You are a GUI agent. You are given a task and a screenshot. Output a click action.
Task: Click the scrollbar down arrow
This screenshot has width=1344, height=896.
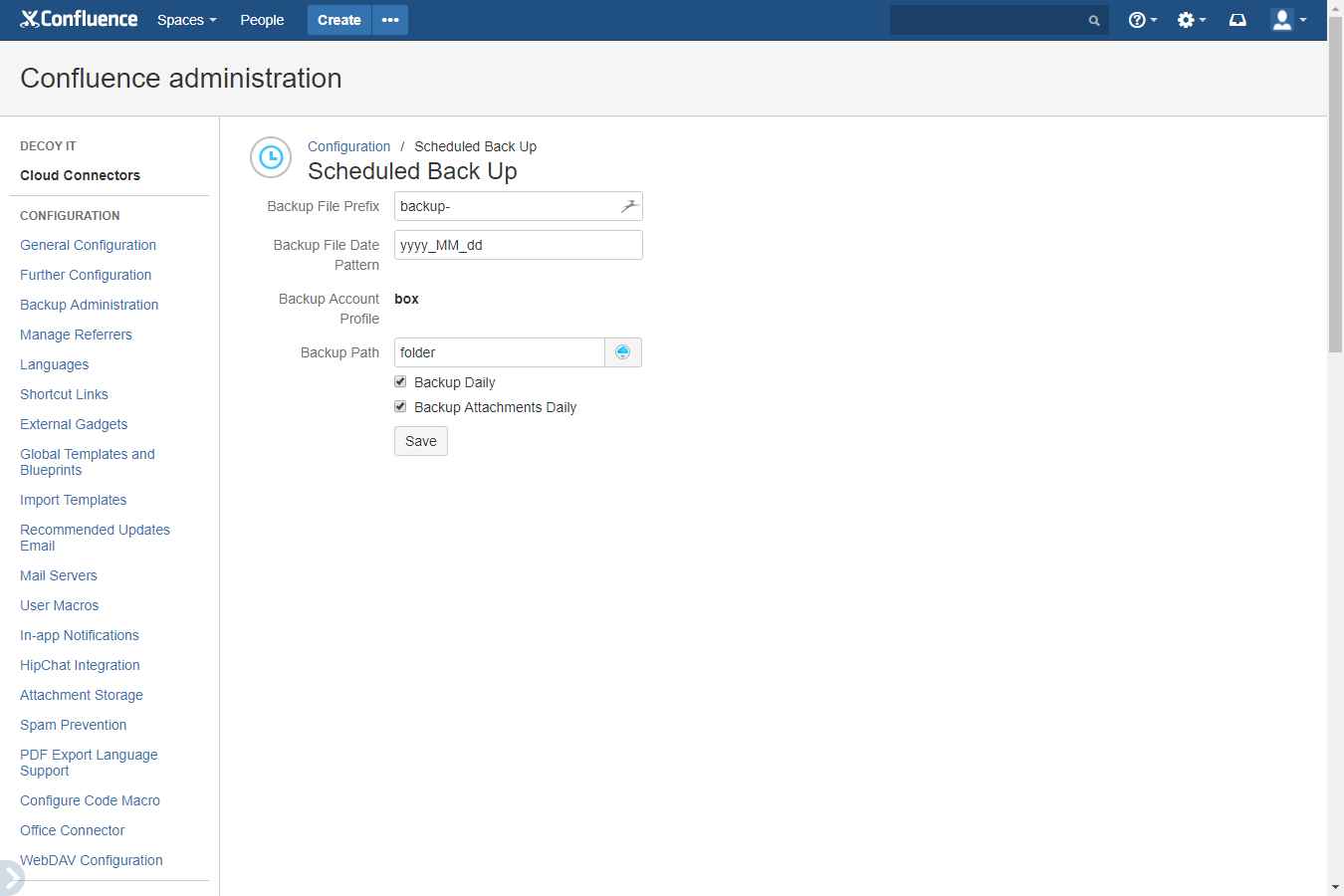click(1335, 887)
